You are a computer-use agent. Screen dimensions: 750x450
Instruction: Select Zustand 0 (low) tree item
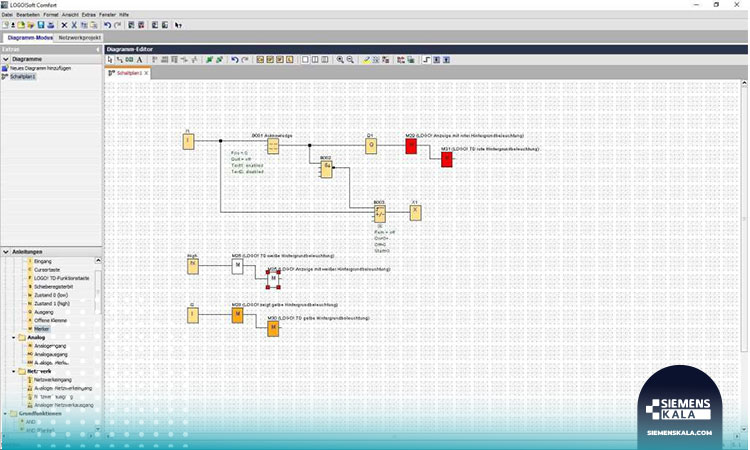point(51,296)
